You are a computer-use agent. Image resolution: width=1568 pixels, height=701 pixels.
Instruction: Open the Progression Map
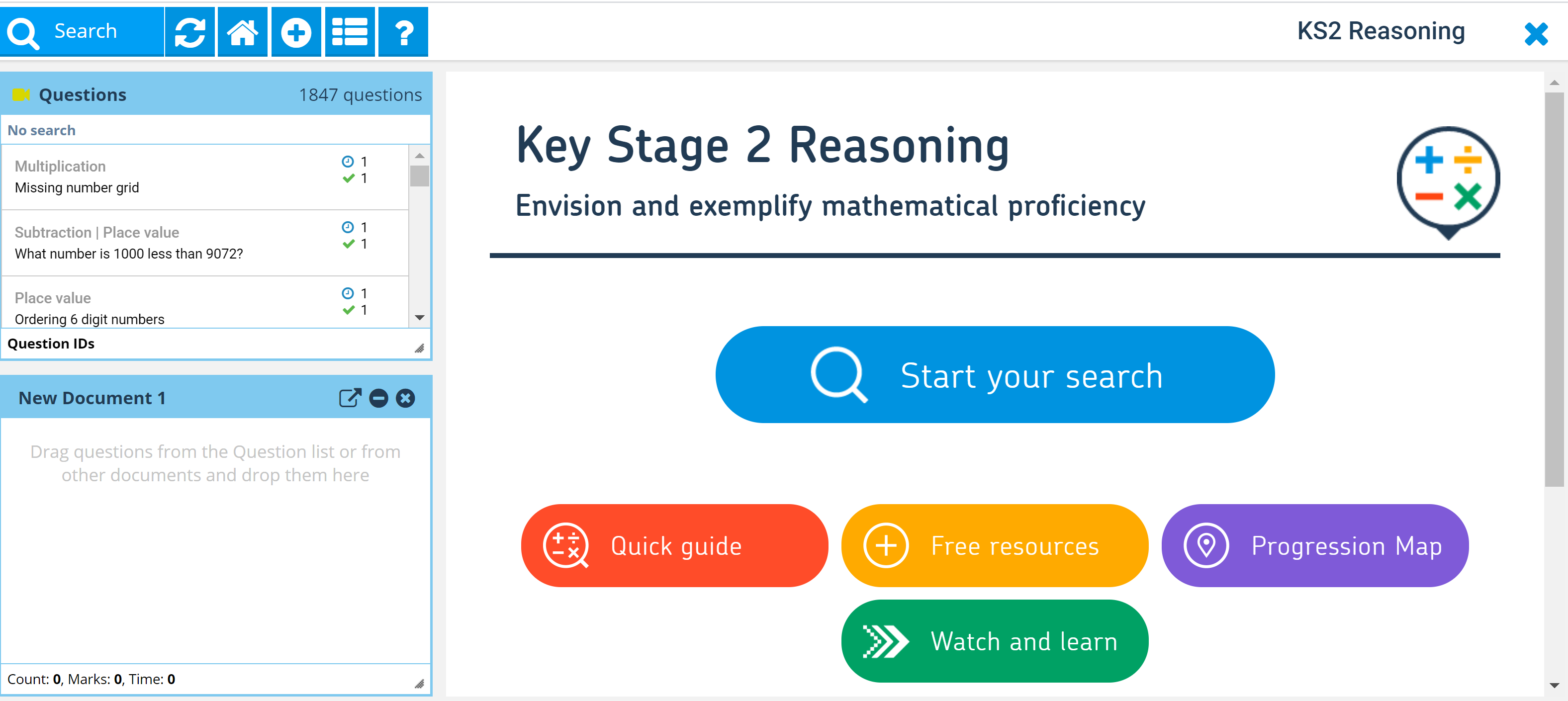(x=1314, y=545)
